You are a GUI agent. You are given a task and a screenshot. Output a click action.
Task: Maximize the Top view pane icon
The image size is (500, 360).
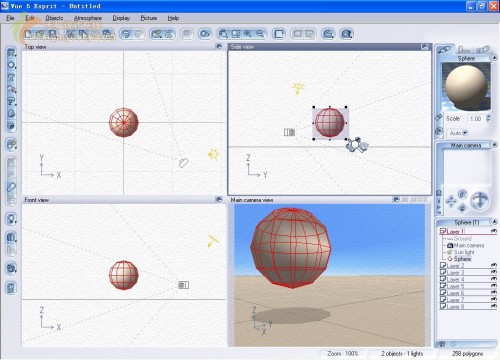pyautogui.click(x=219, y=46)
